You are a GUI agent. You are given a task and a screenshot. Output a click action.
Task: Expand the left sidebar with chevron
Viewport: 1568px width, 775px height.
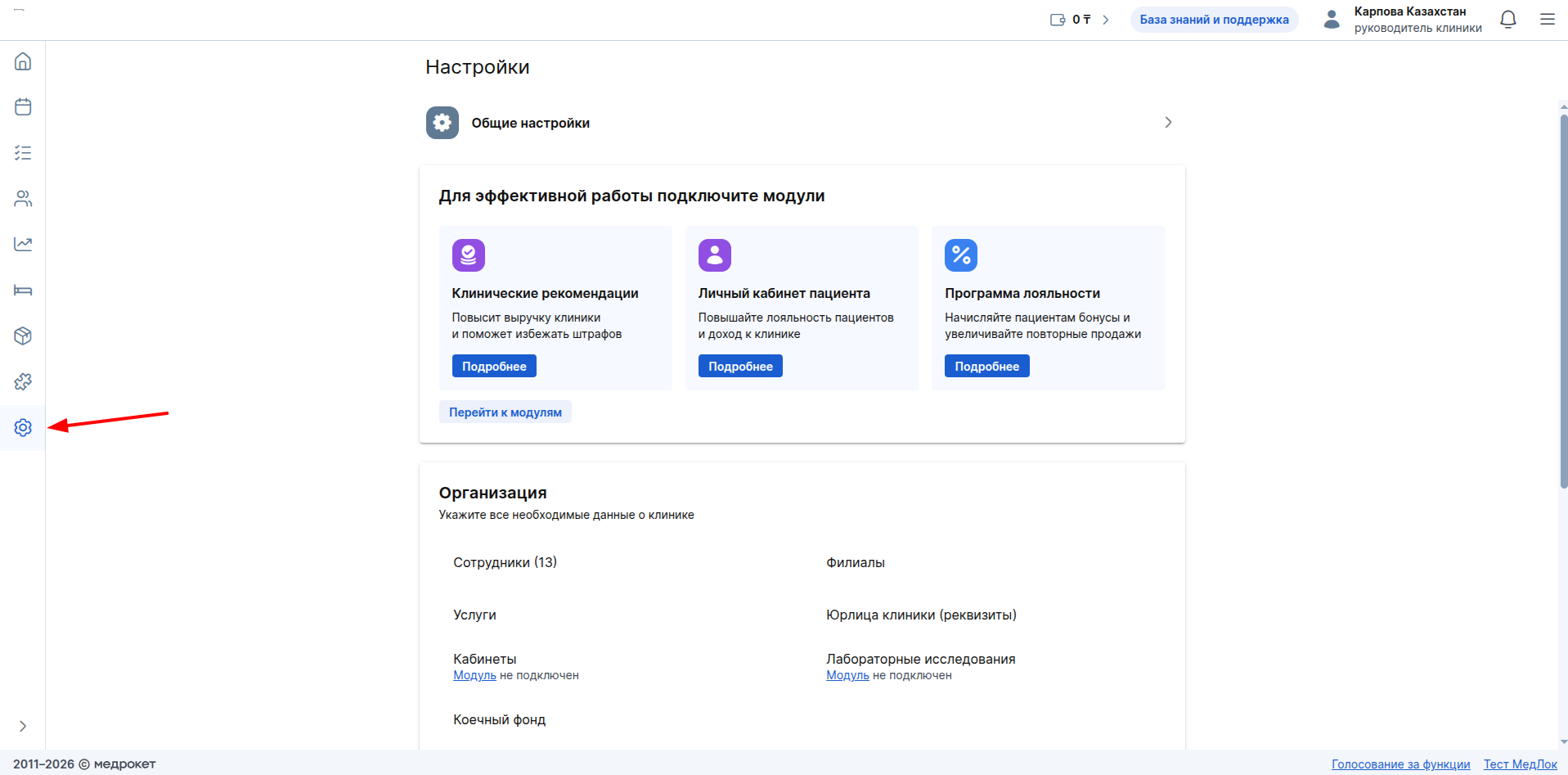23,726
